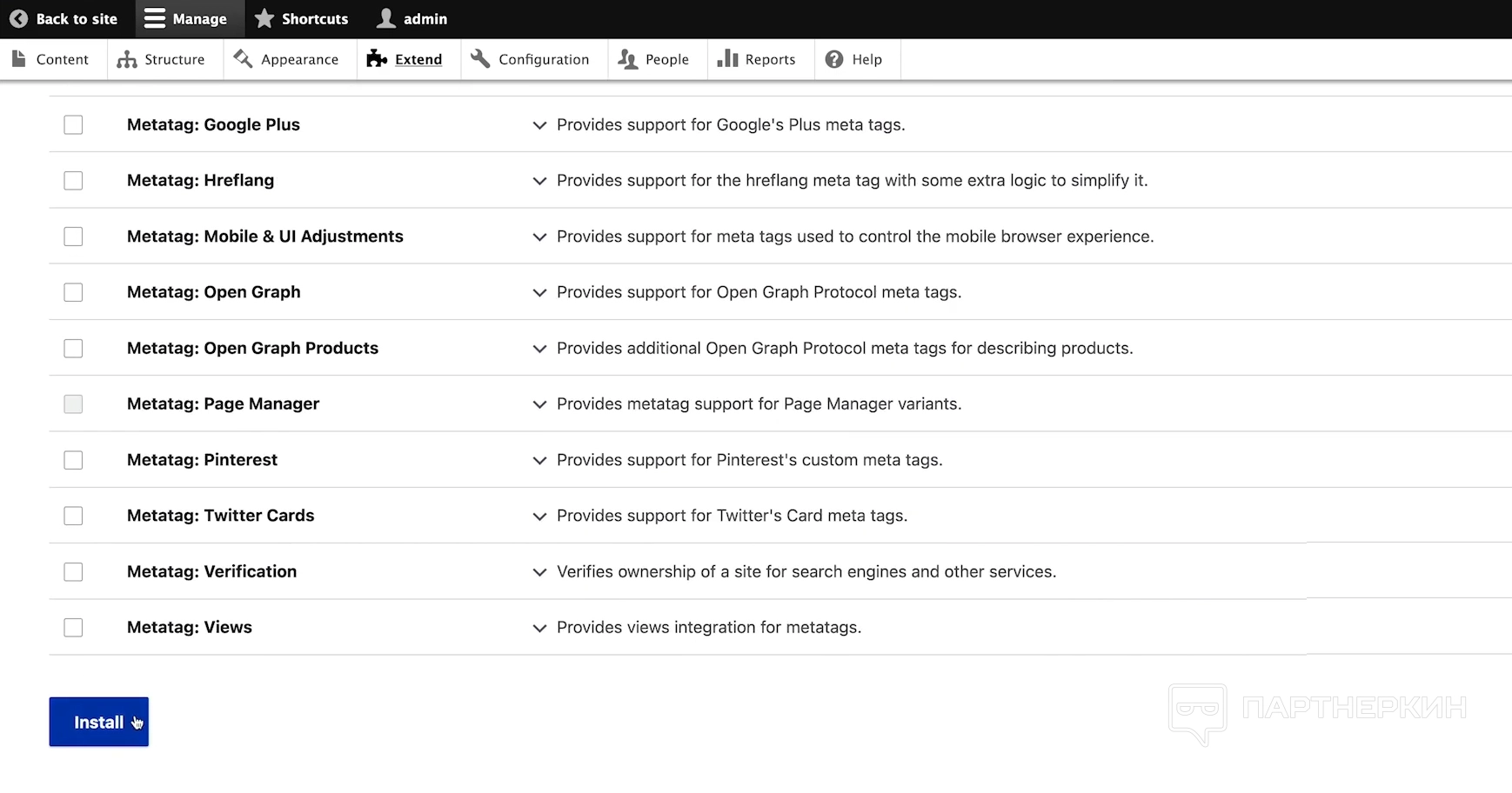Click the Appearance paintbrush icon
The height and width of the screenshot is (793, 1512).
pos(243,59)
